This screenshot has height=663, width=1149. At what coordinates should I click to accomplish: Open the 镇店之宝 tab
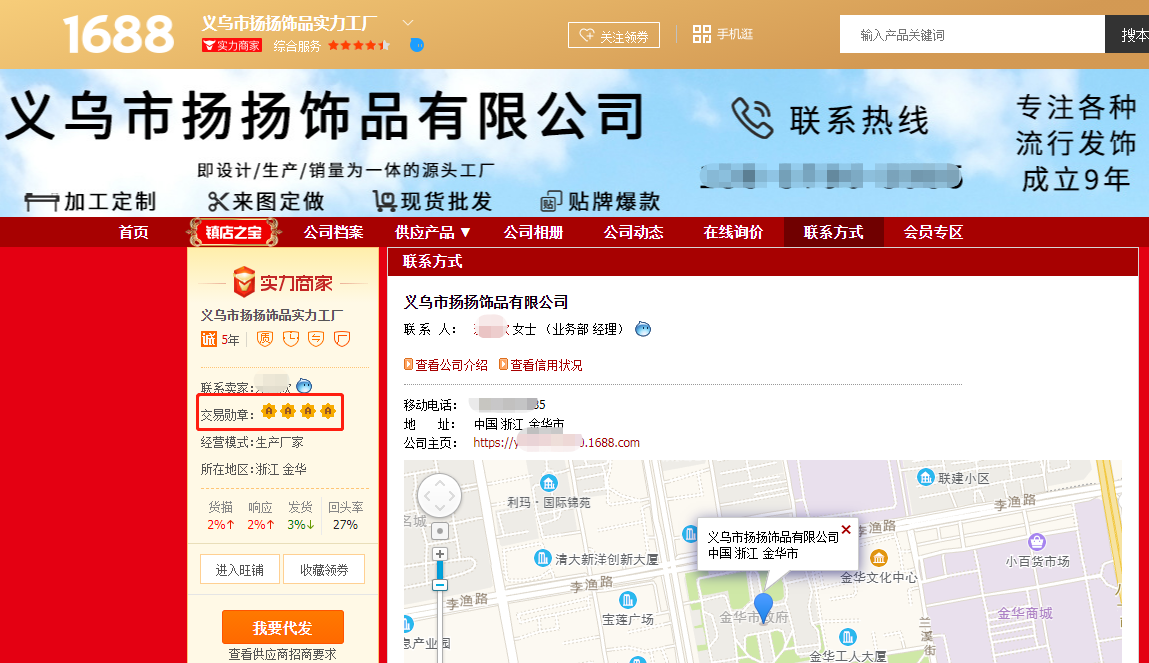[x=233, y=233]
